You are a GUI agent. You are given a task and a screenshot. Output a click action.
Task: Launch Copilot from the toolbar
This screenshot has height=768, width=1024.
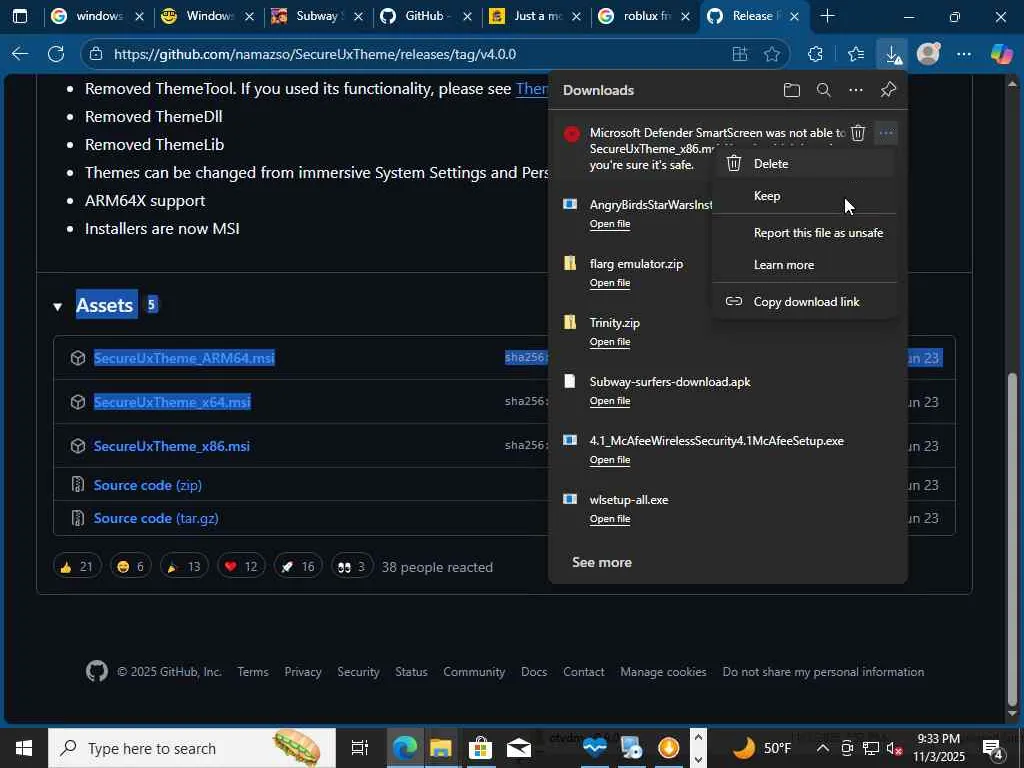tap(1001, 54)
